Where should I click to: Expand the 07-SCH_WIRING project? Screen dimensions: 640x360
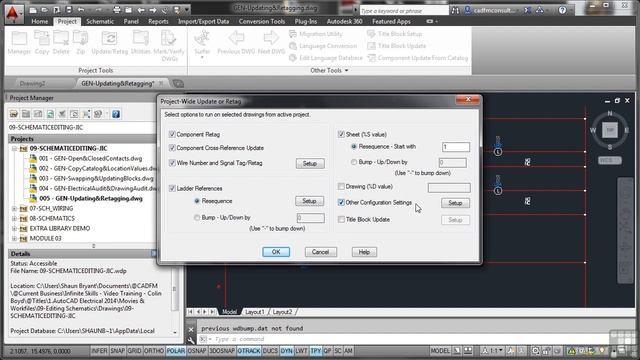click(14, 209)
